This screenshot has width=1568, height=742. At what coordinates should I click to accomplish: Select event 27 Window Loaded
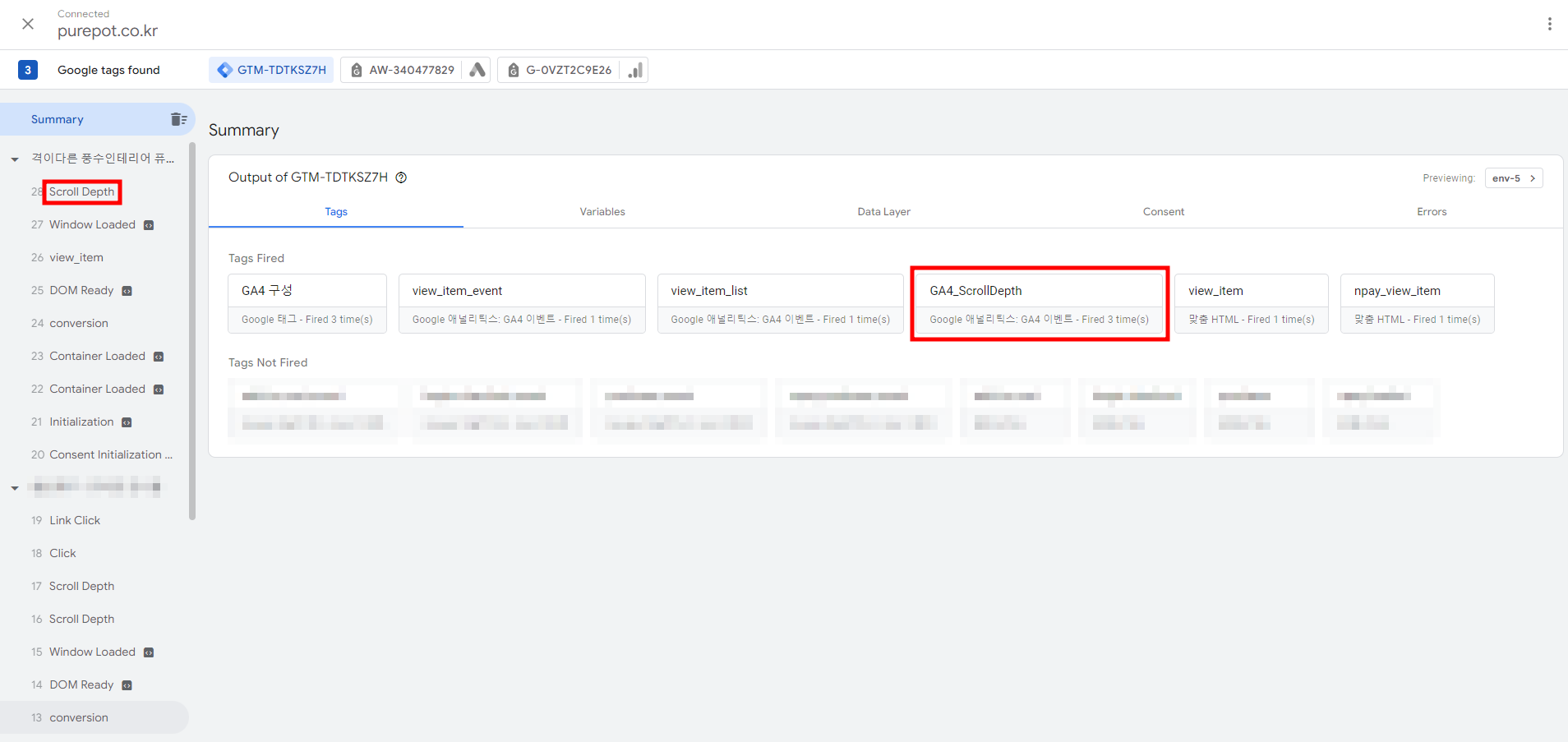tap(92, 224)
